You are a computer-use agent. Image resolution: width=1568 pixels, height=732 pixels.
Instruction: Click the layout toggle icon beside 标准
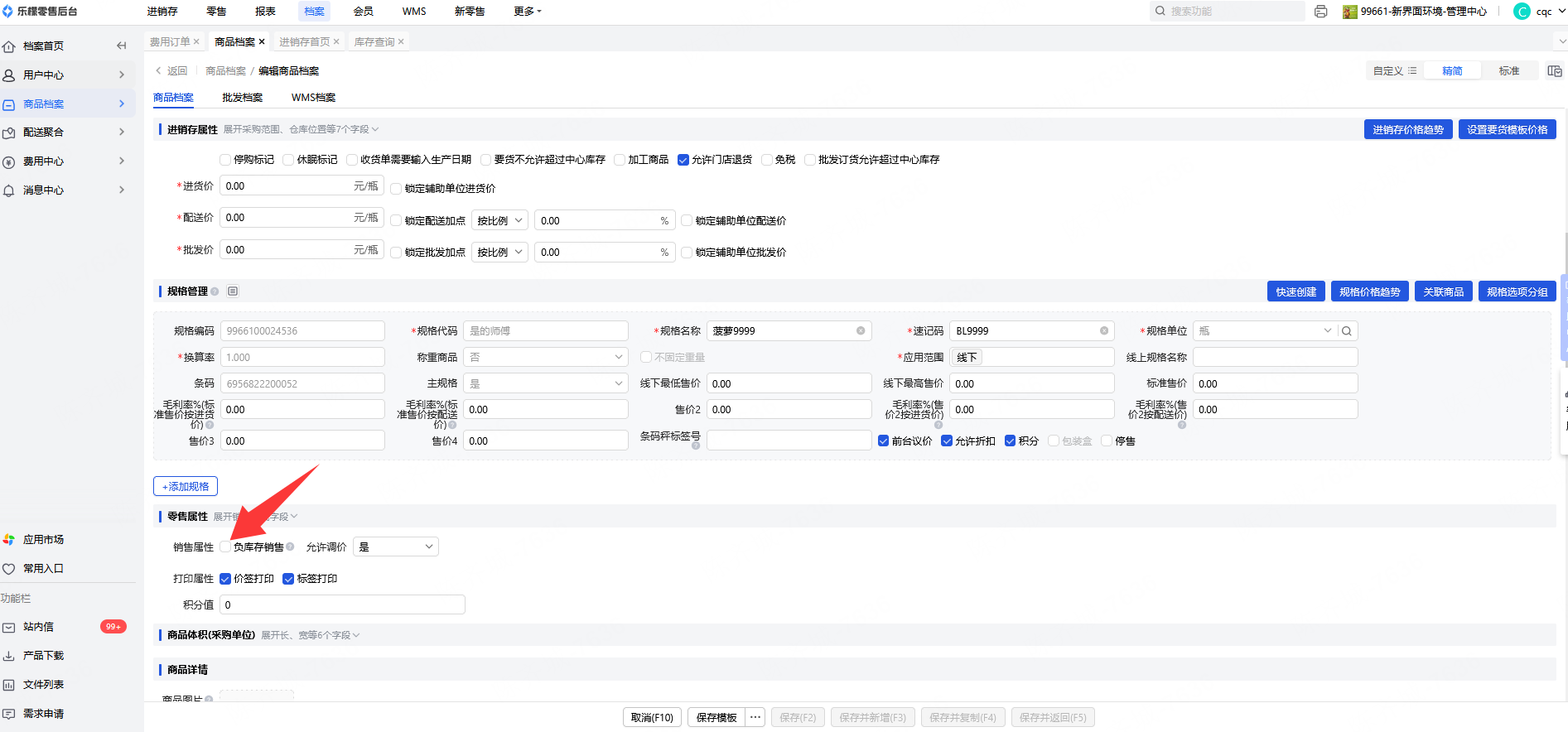1555,71
